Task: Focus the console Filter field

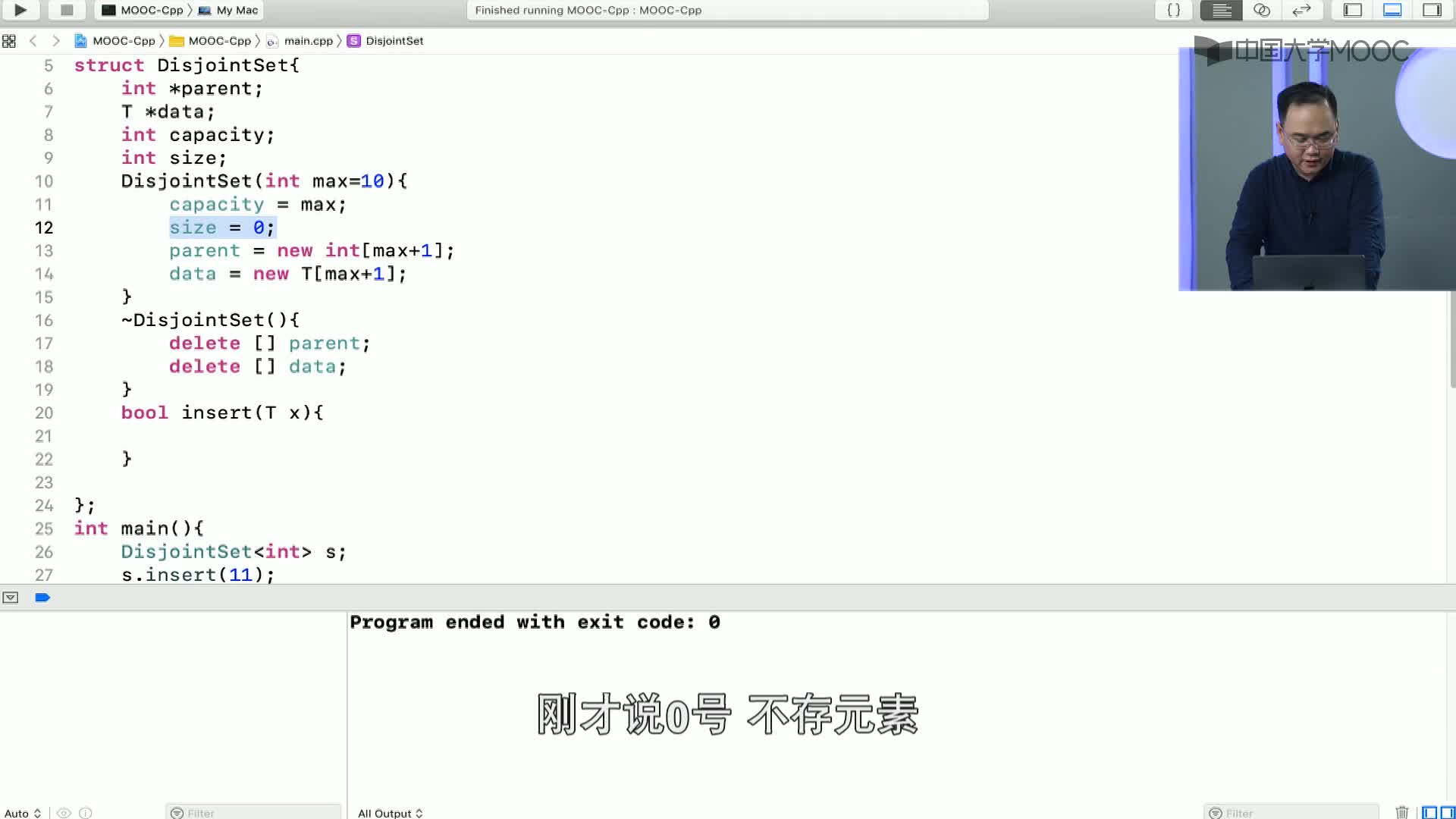Action: click(1291, 813)
